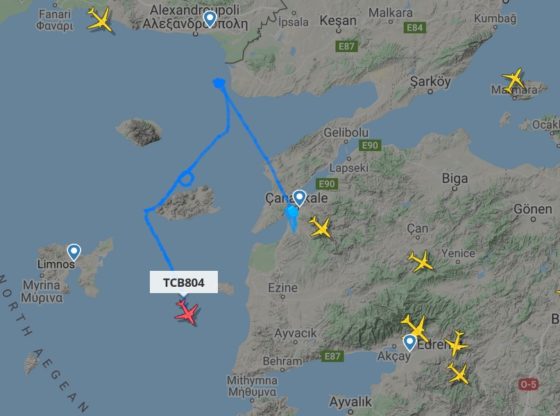Select the yellow plane southeast of Çanakkale

pos(321,227)
